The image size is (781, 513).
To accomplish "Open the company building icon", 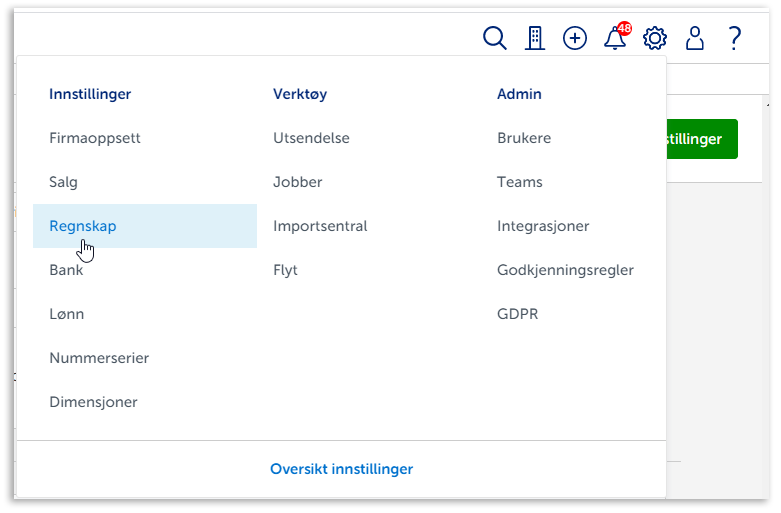I will [535, 38].
